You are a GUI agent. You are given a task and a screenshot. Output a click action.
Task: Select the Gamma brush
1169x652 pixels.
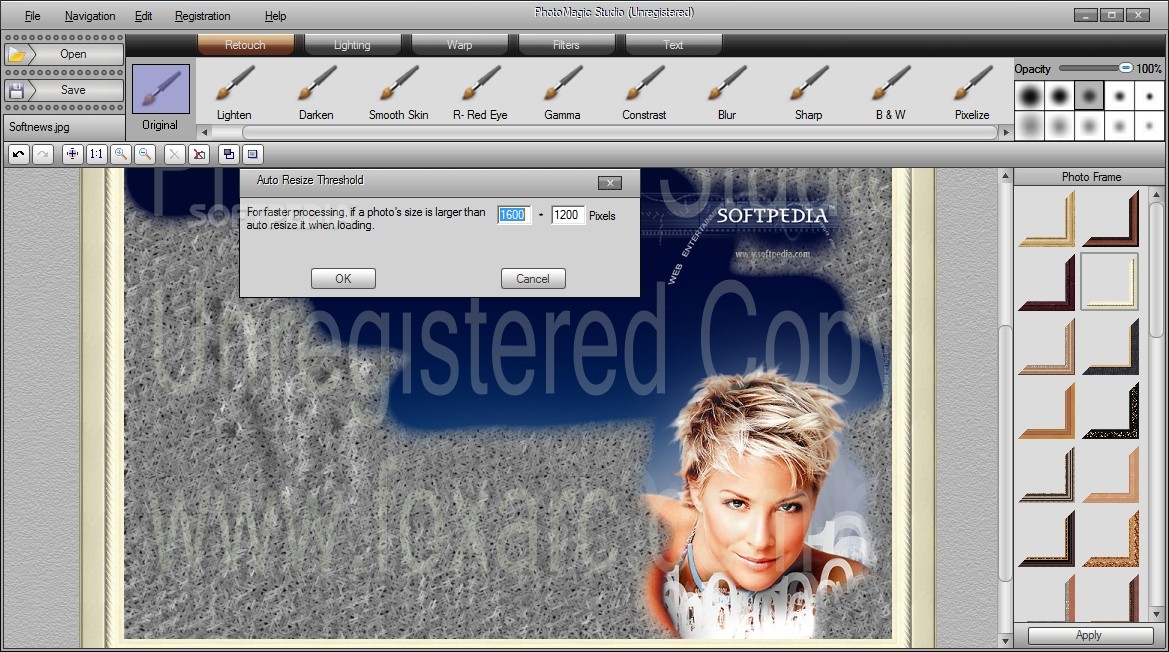(562, 92)
